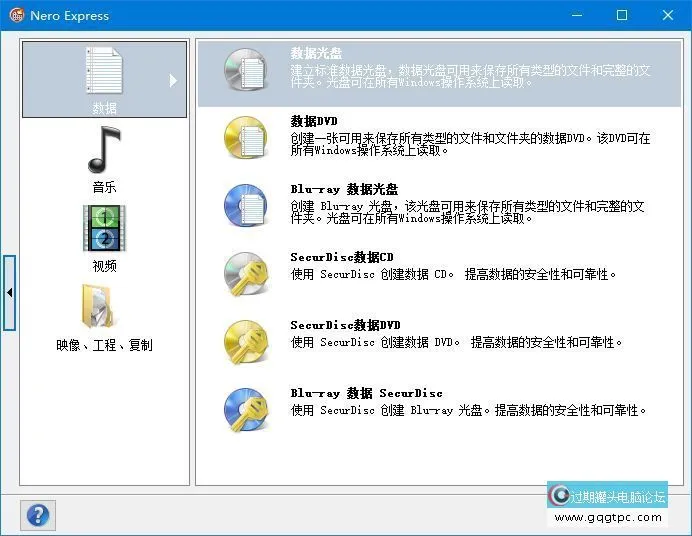
Task: Select the 视频 label
Action: (x=104, y=266)
